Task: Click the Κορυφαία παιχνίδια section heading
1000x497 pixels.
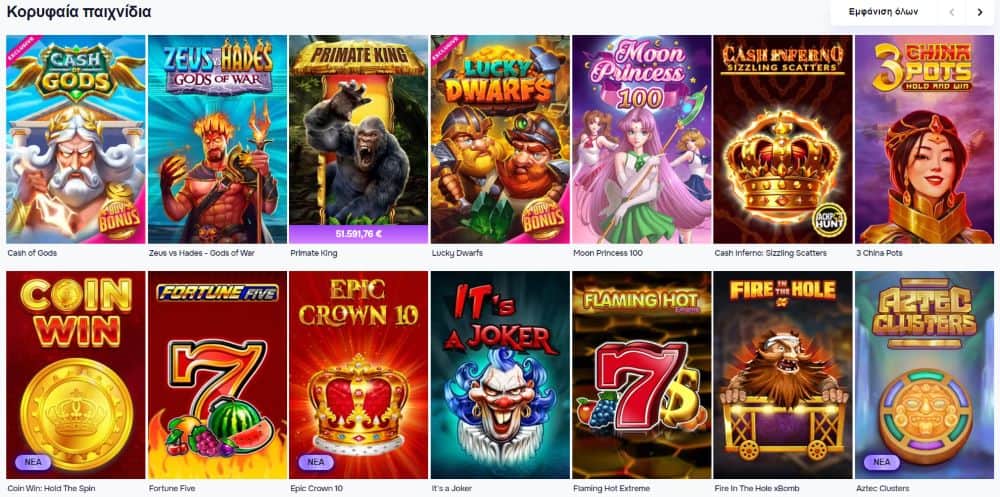Action: [x=78, y=12]
